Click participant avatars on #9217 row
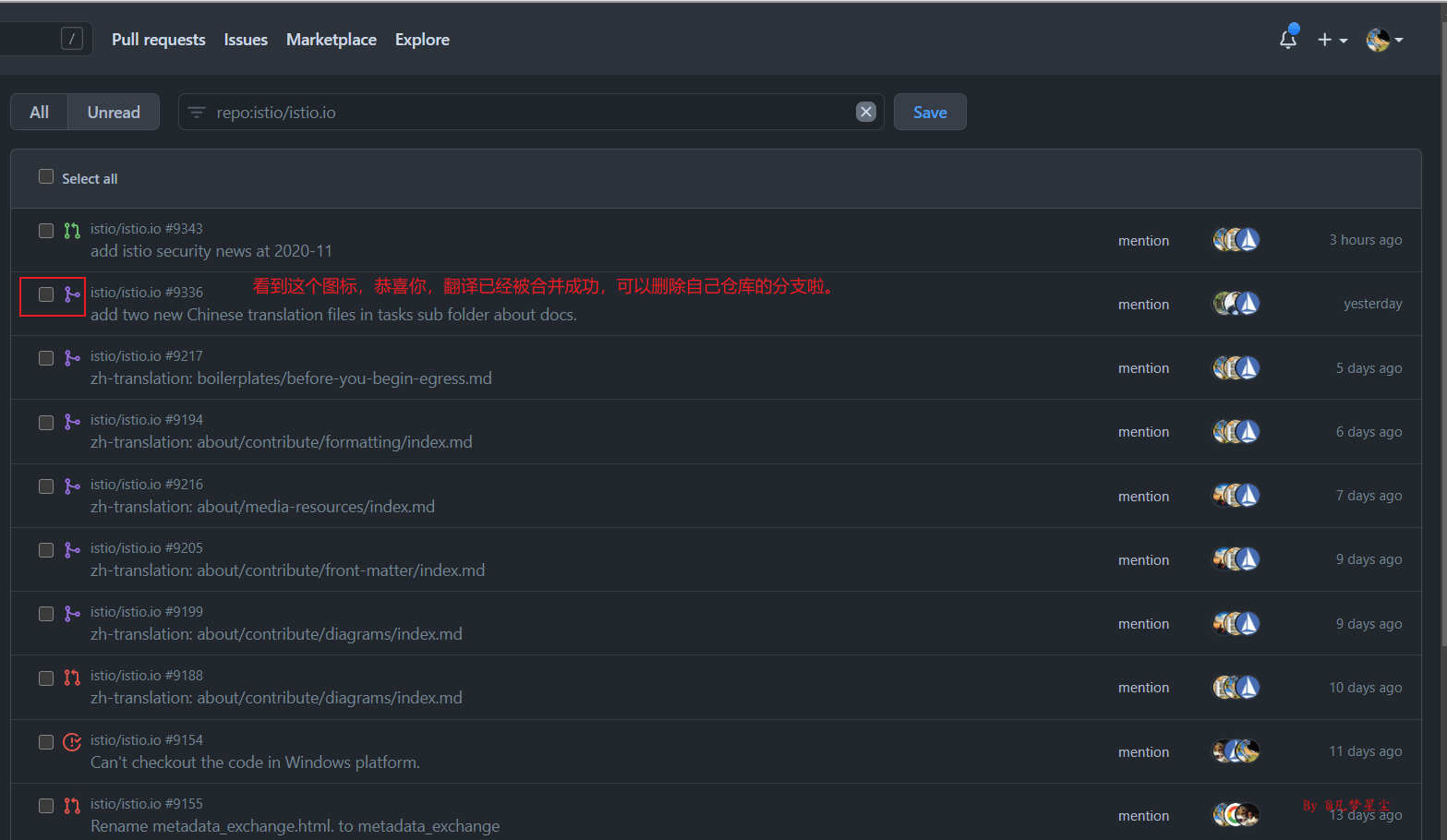This screenshot has width=1447, height=840. click(x=1236, y=368)
